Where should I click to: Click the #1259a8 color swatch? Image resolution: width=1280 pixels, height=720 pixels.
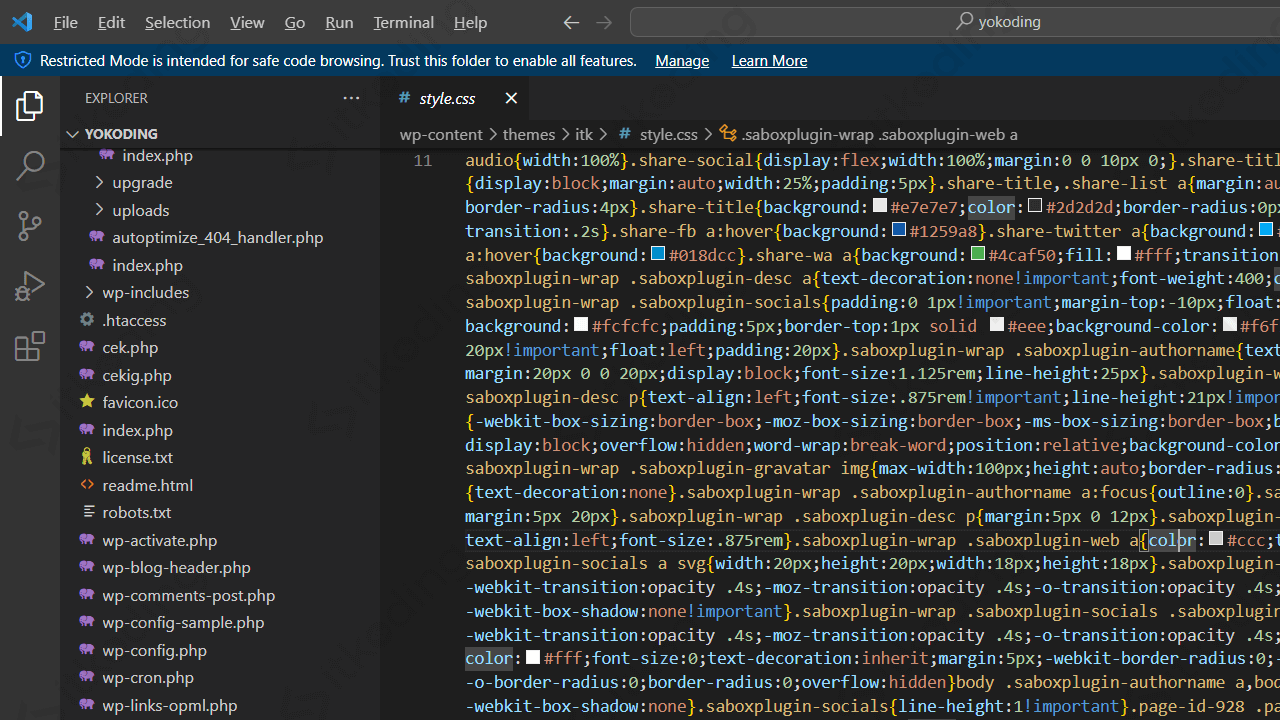pyautogui.click(x=899, y=230)
